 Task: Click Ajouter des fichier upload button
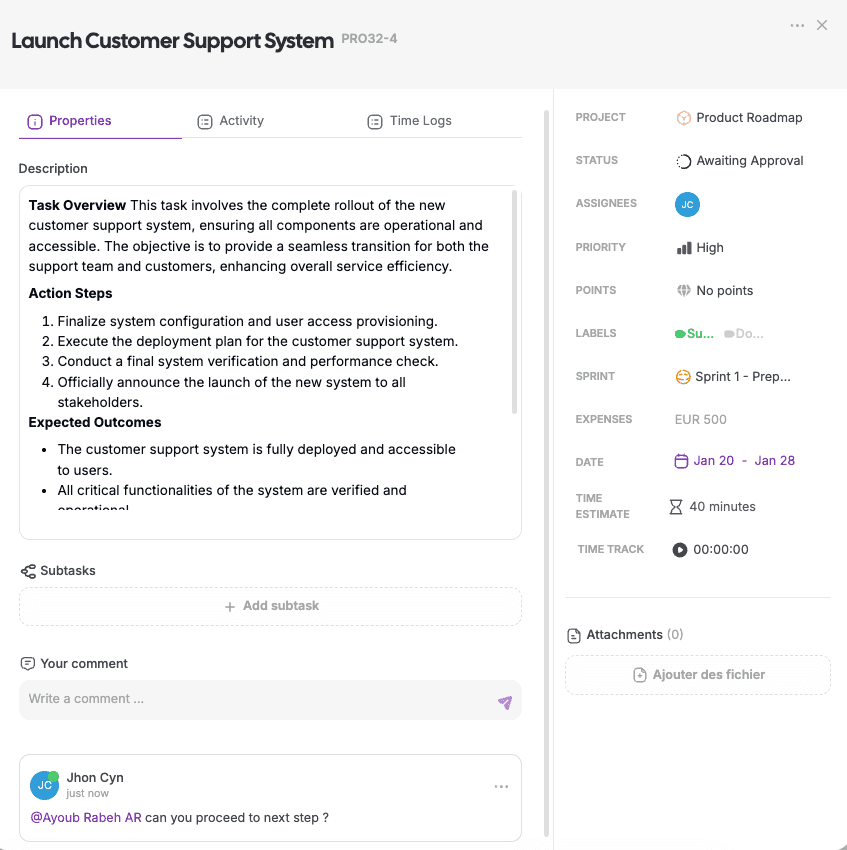(x=698, y=675)
